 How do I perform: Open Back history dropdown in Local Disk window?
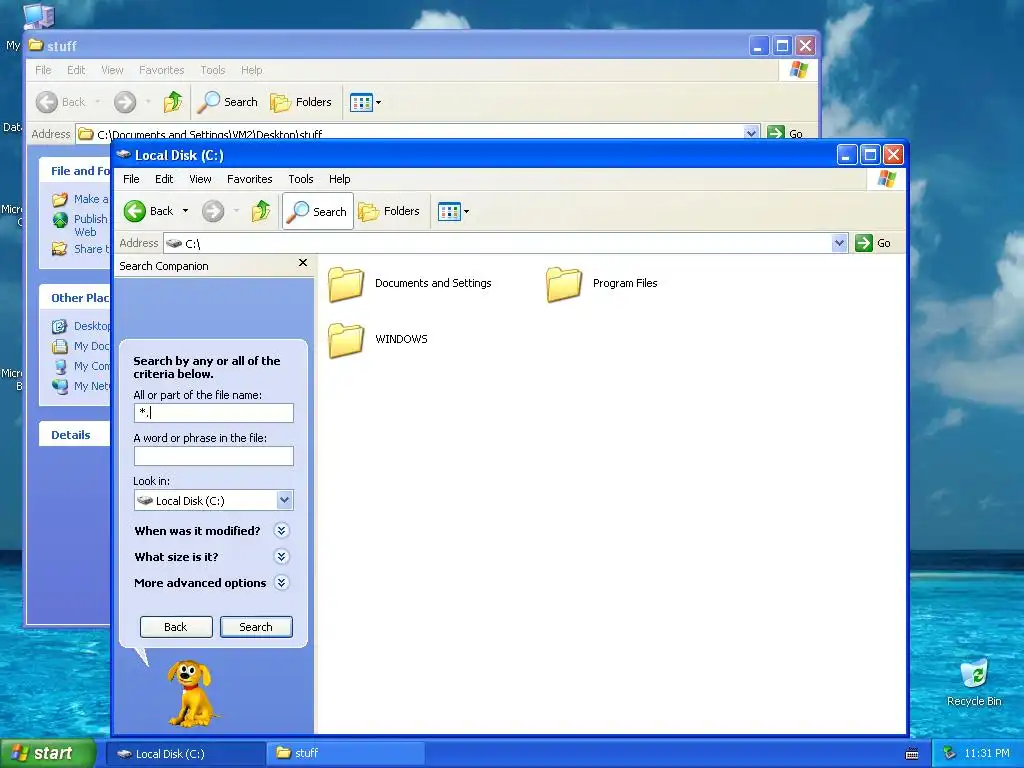coord(185,211)
